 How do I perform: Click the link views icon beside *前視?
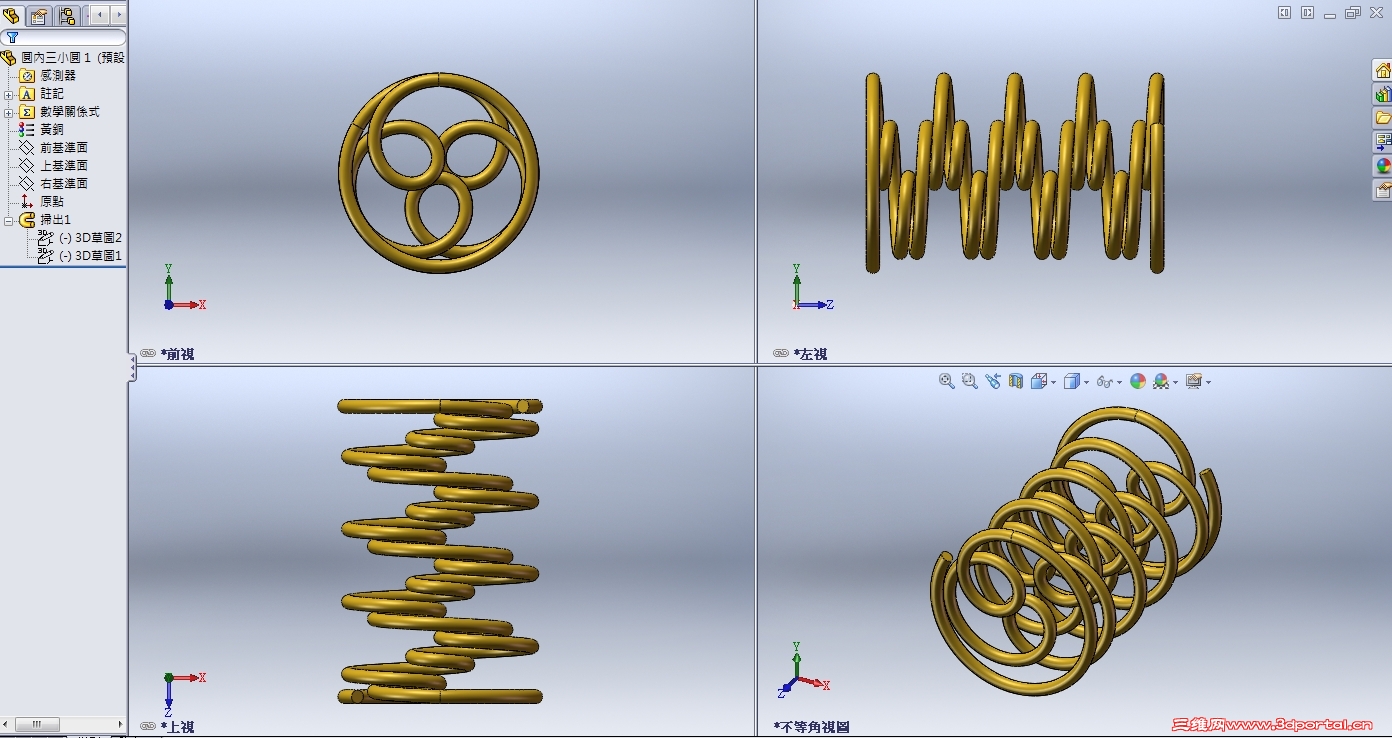(148, 353)
